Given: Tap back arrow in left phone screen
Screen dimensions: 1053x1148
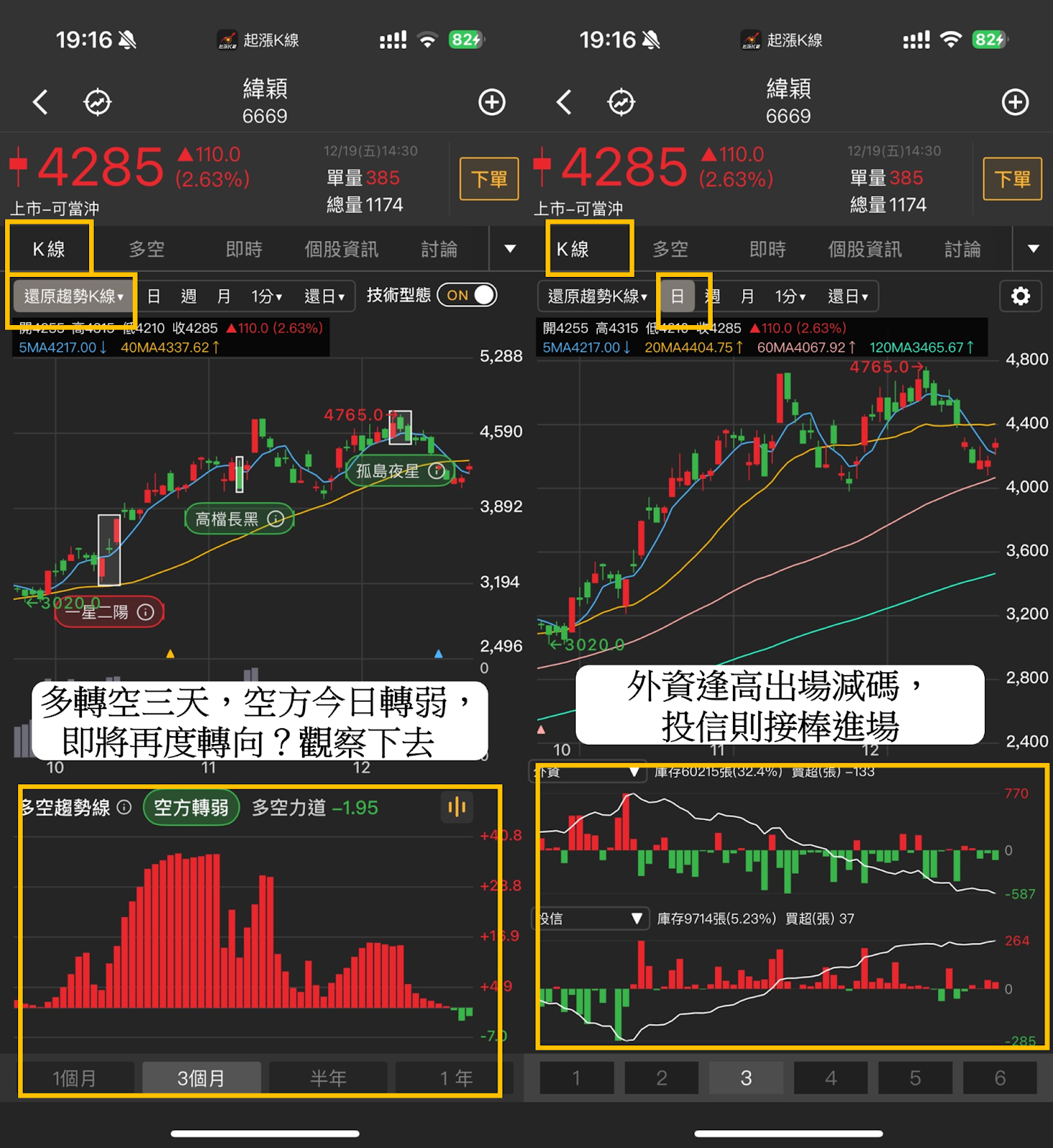Looking at the screenshot, I should tap(41, 103).
